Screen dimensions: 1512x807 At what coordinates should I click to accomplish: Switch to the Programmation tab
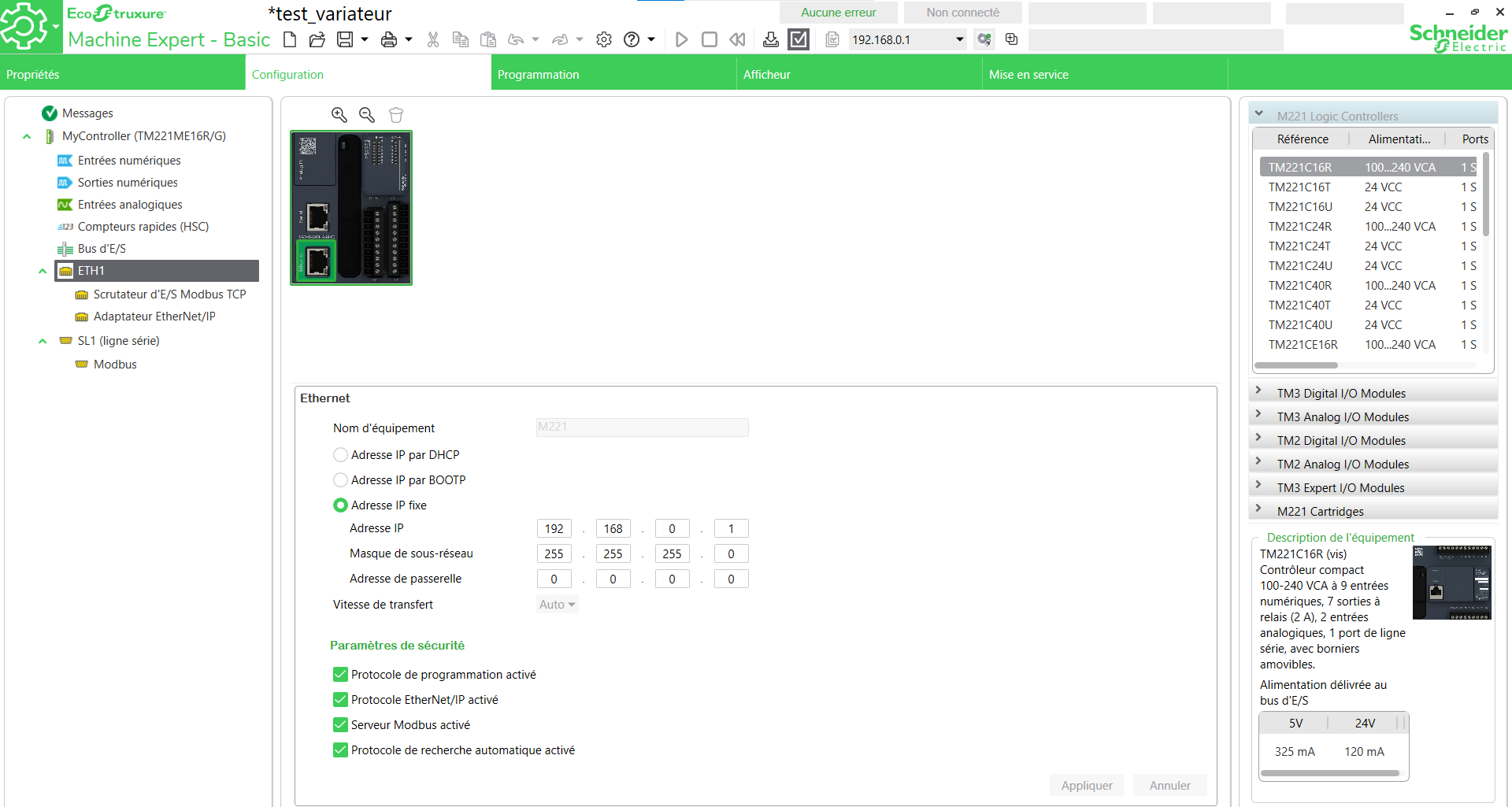pyautogui.click(x=539, y=75)
